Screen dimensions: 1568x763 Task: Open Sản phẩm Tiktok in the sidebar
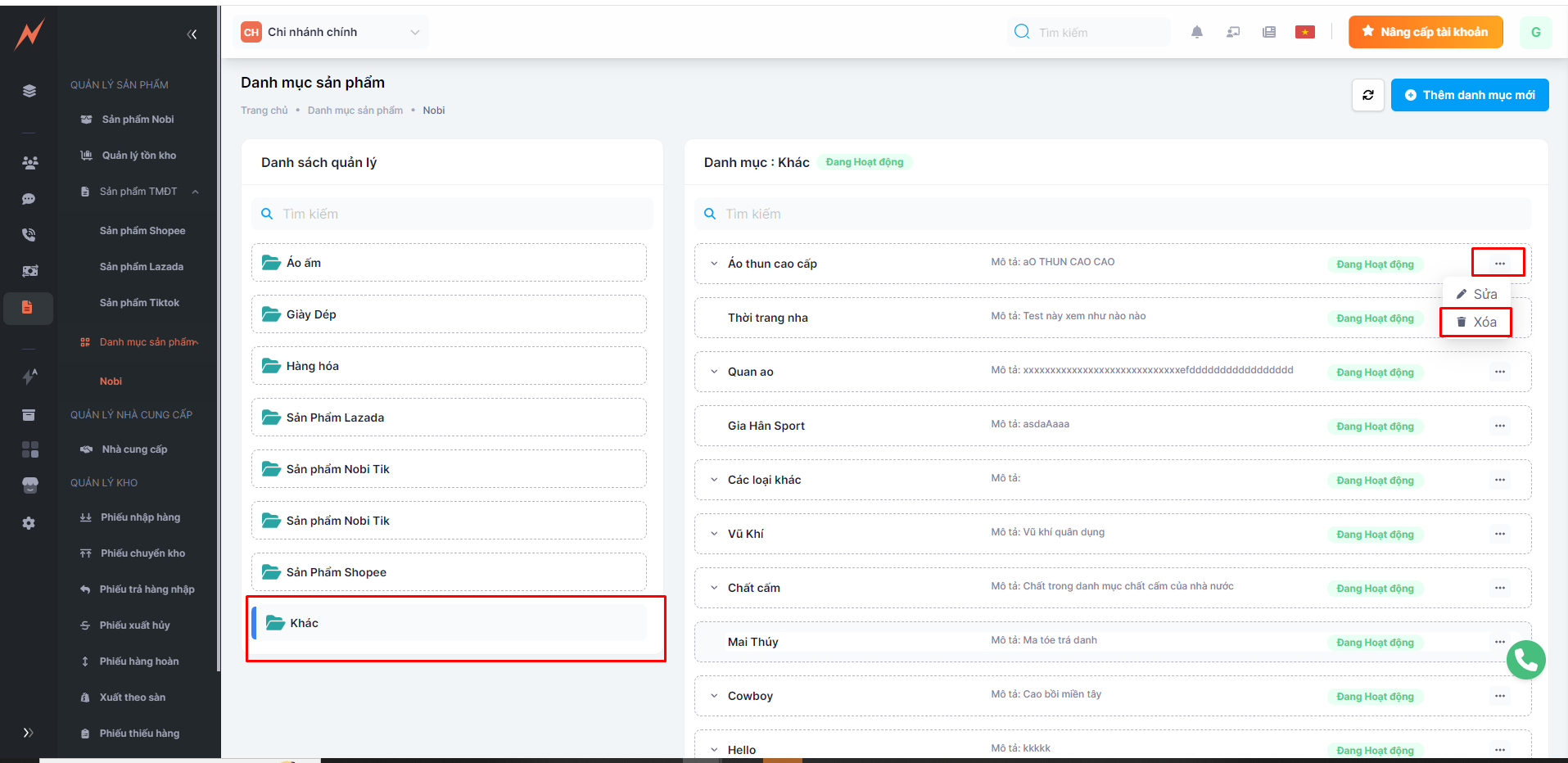coord(139,303)
